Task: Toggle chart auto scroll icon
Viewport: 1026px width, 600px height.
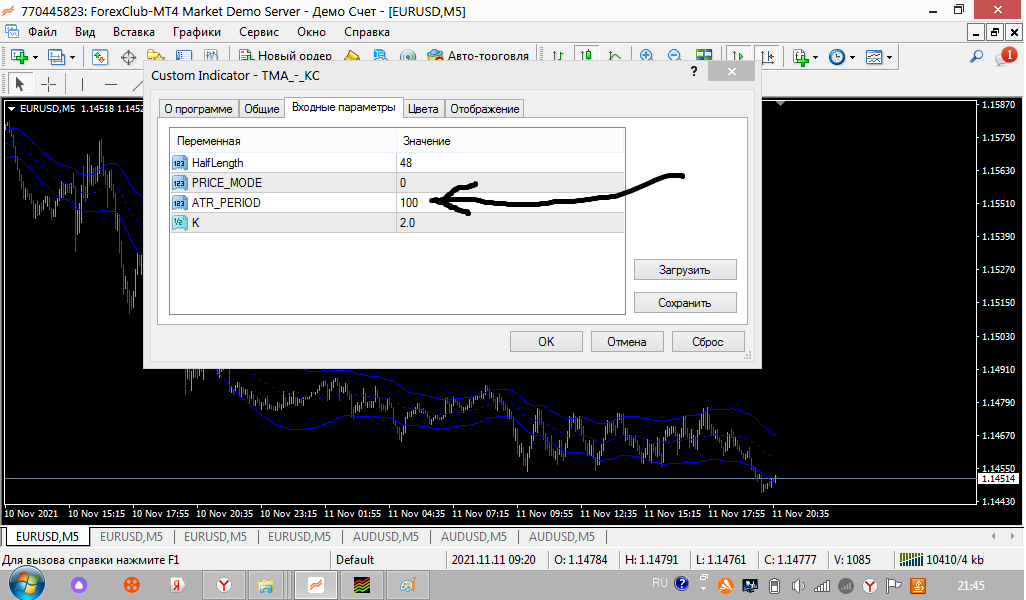Action: tap(738, 57)
